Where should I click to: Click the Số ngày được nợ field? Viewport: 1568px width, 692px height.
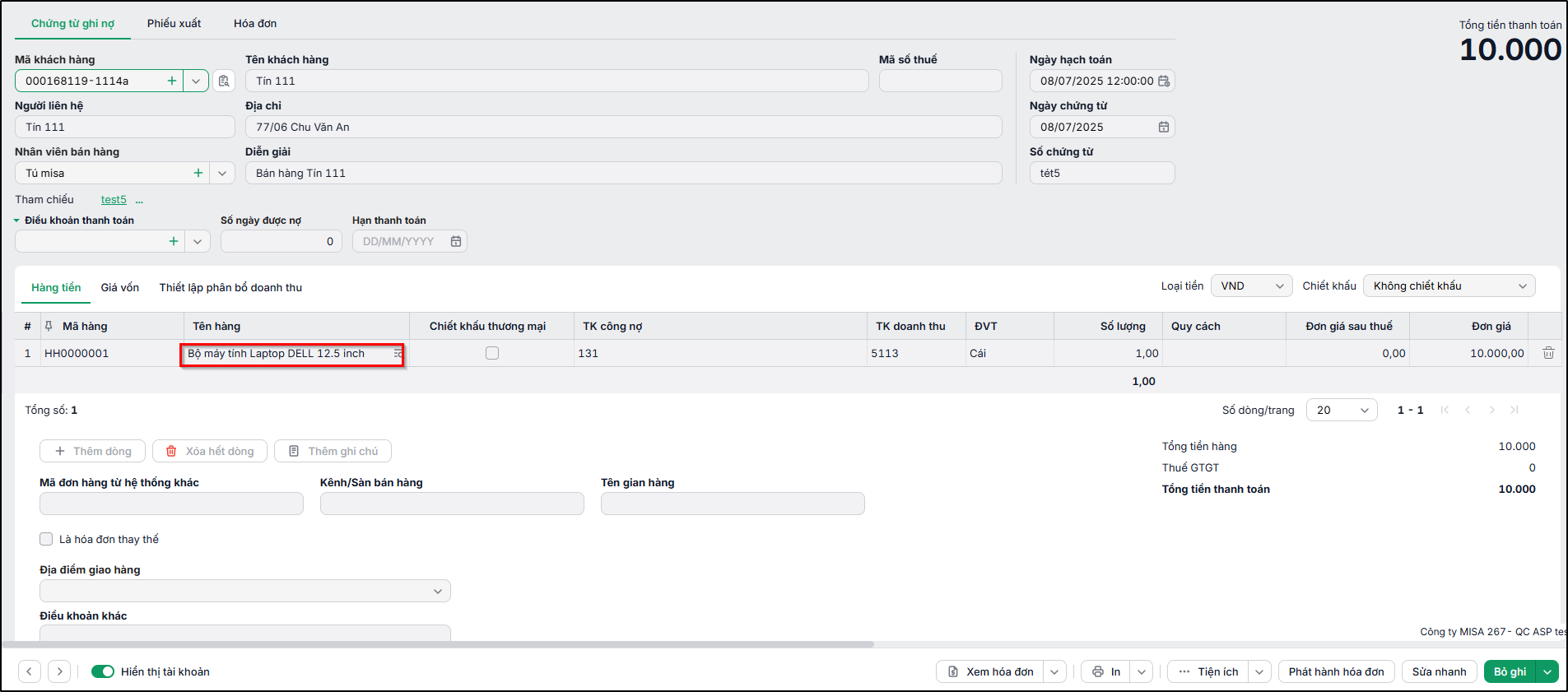point(281,241)
